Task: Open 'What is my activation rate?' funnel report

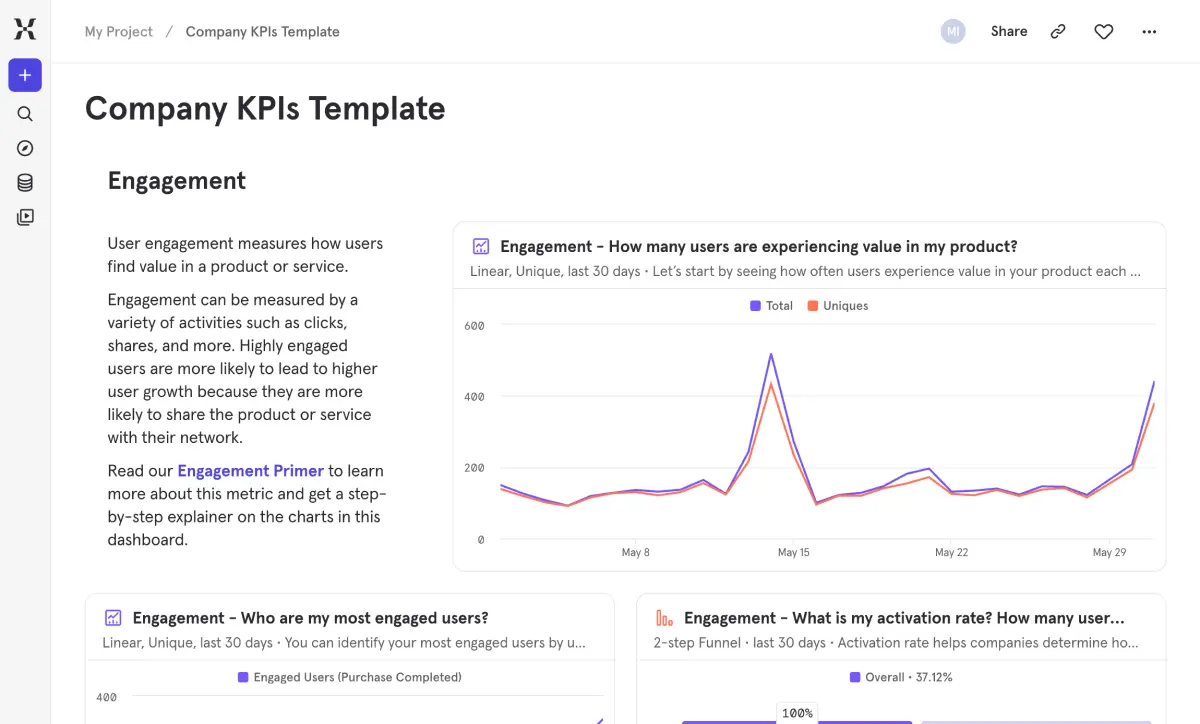Action: tap(903, 618)
